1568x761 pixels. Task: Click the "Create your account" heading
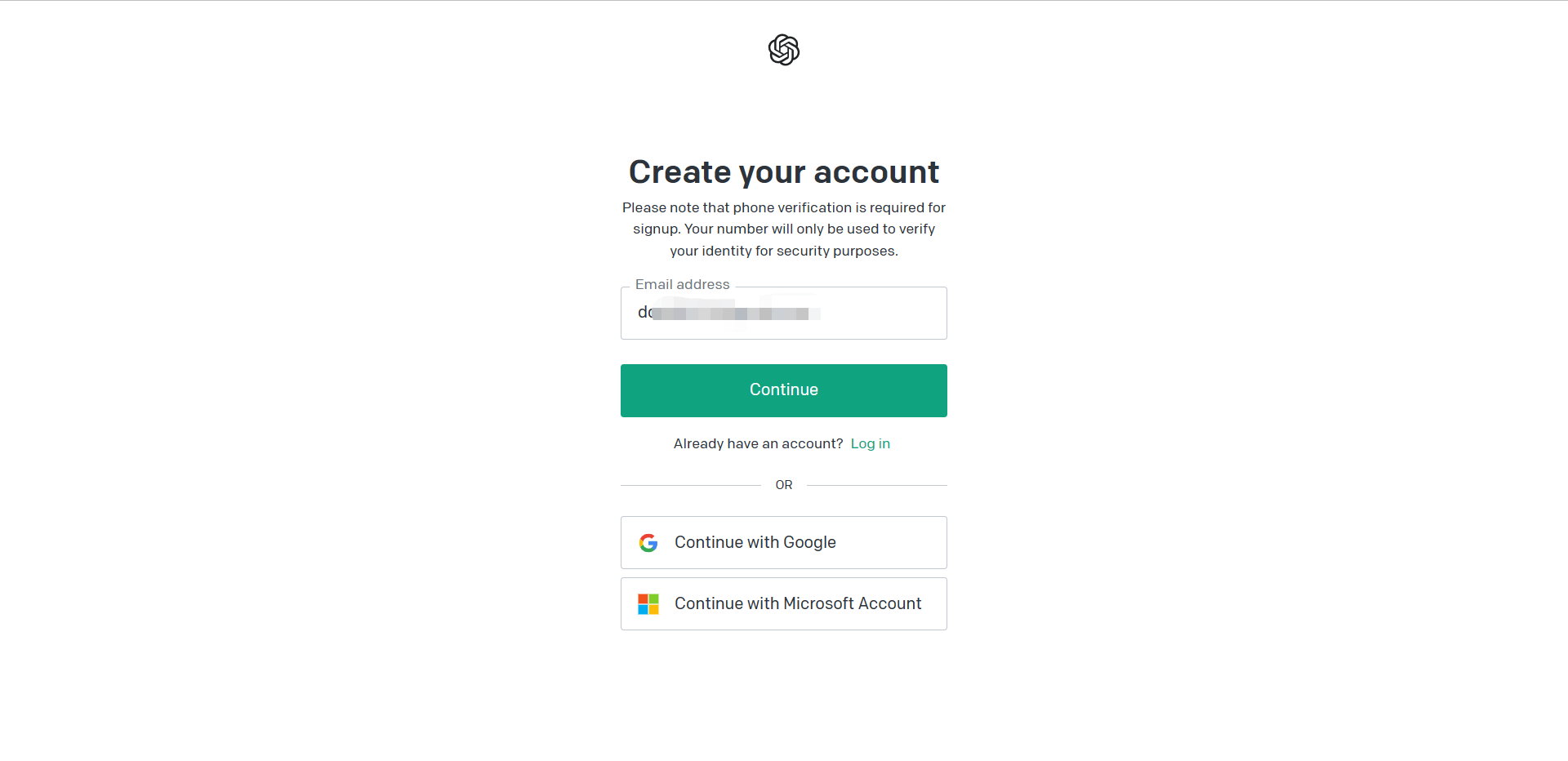[x=783, y=172]
